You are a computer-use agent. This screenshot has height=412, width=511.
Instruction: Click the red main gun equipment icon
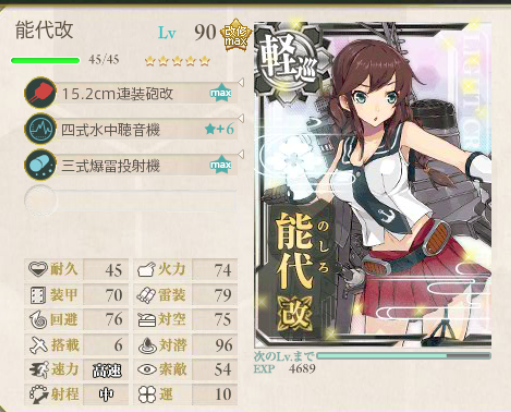pyautogui.click(x=40, y=93)
